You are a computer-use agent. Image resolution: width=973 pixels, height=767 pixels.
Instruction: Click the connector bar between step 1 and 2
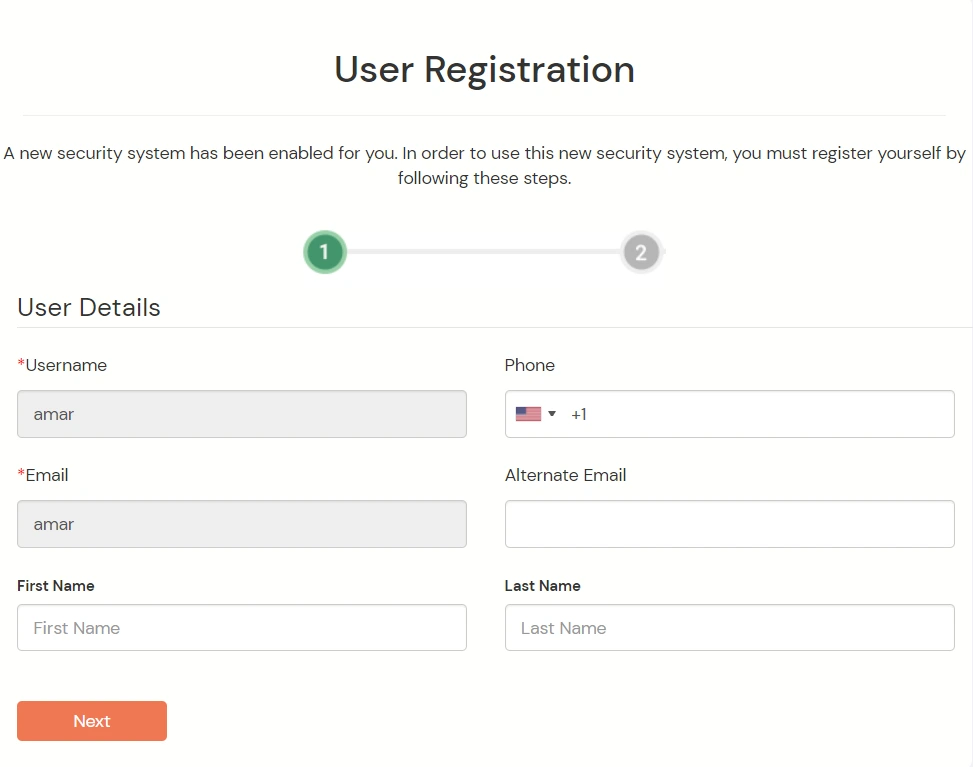pyautogui.click(x=483, y=252)
